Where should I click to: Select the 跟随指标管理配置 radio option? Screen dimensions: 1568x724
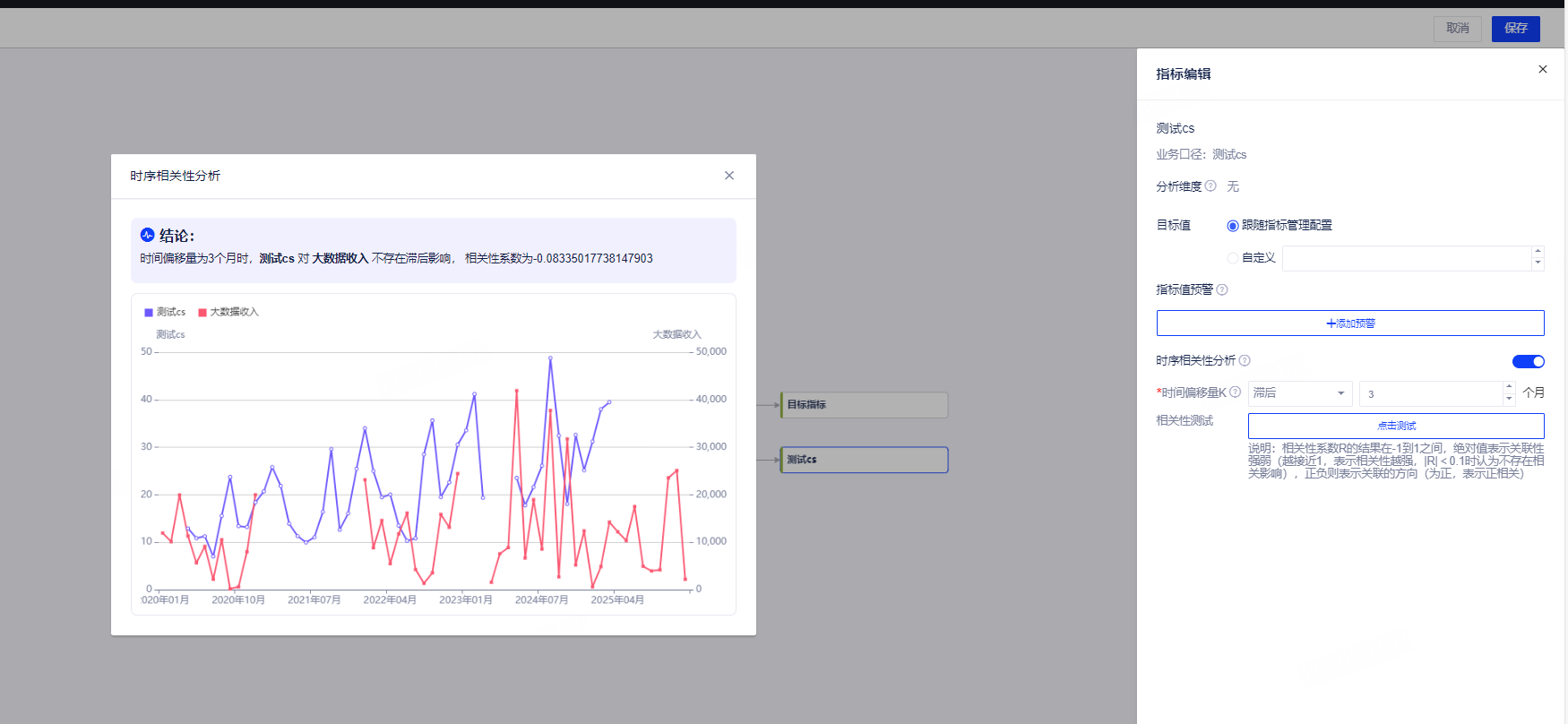coord(1233,226)
